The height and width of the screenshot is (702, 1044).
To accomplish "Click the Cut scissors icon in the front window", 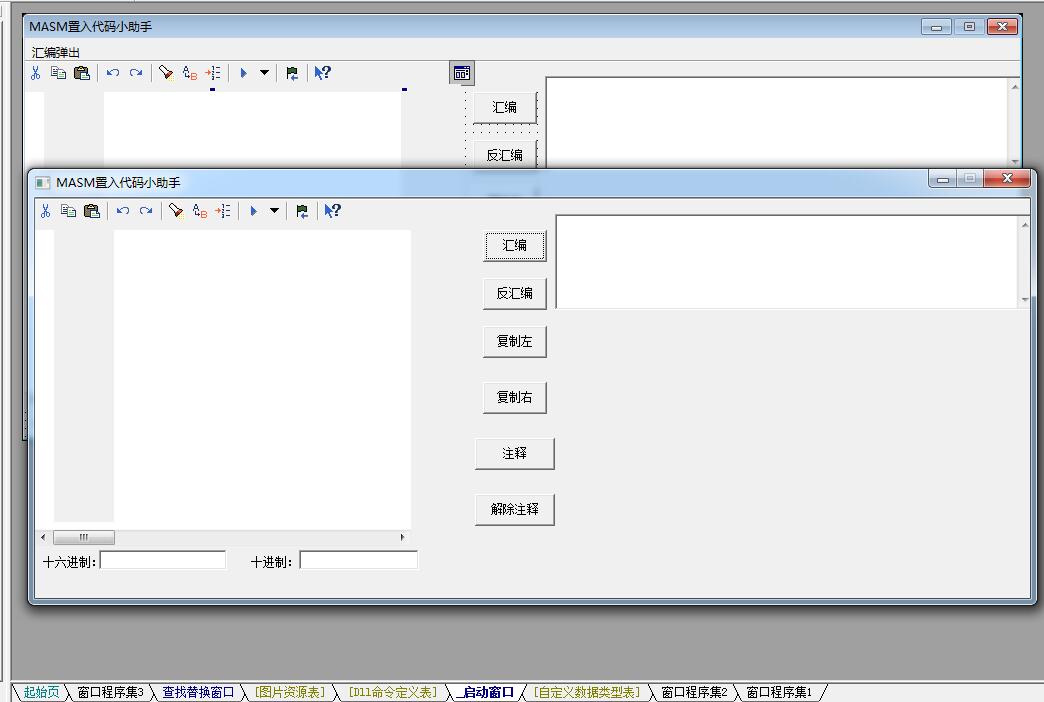I will click(x=45, y=211).
